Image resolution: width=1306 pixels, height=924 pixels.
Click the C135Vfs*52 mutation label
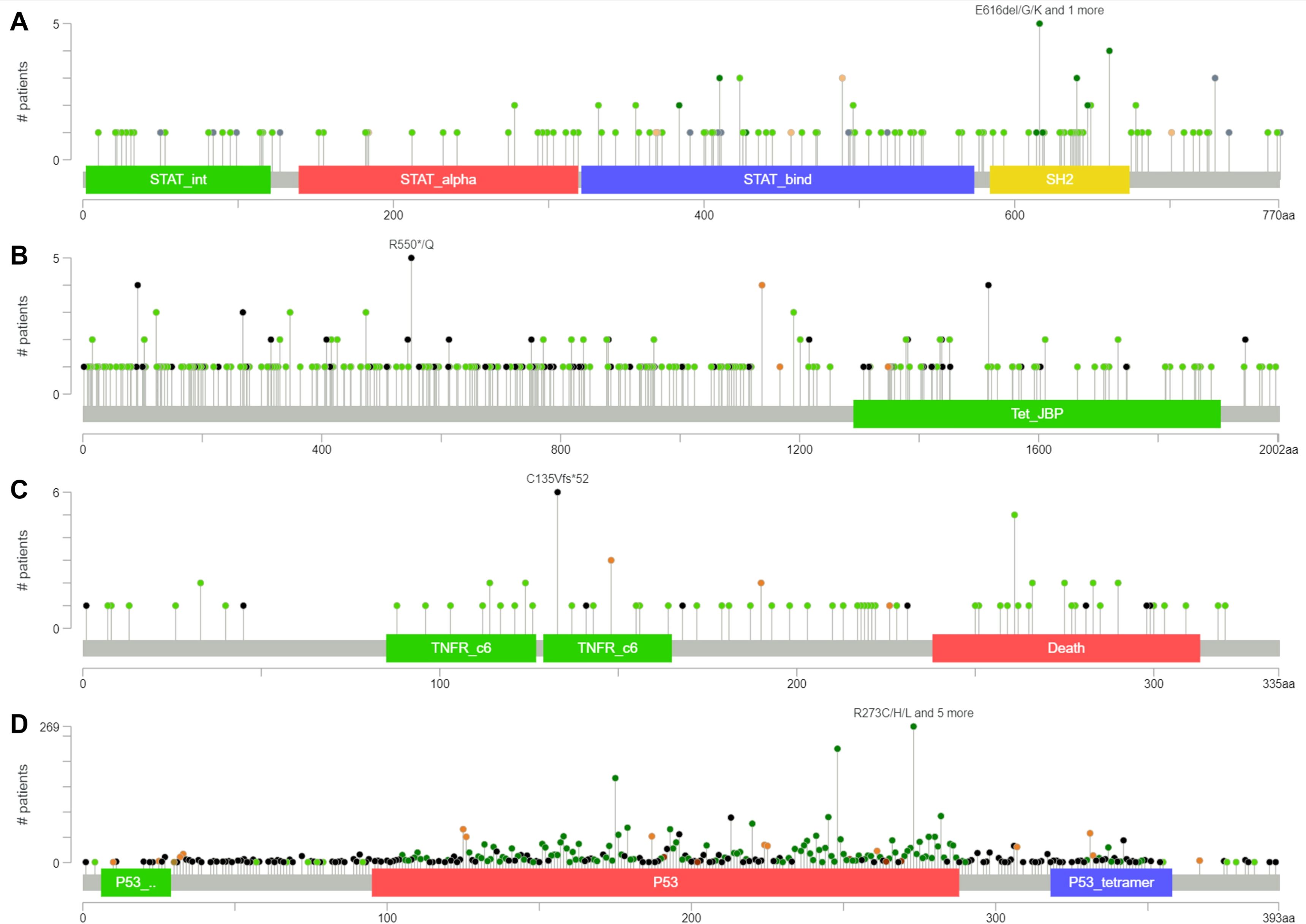click(558, 479)
